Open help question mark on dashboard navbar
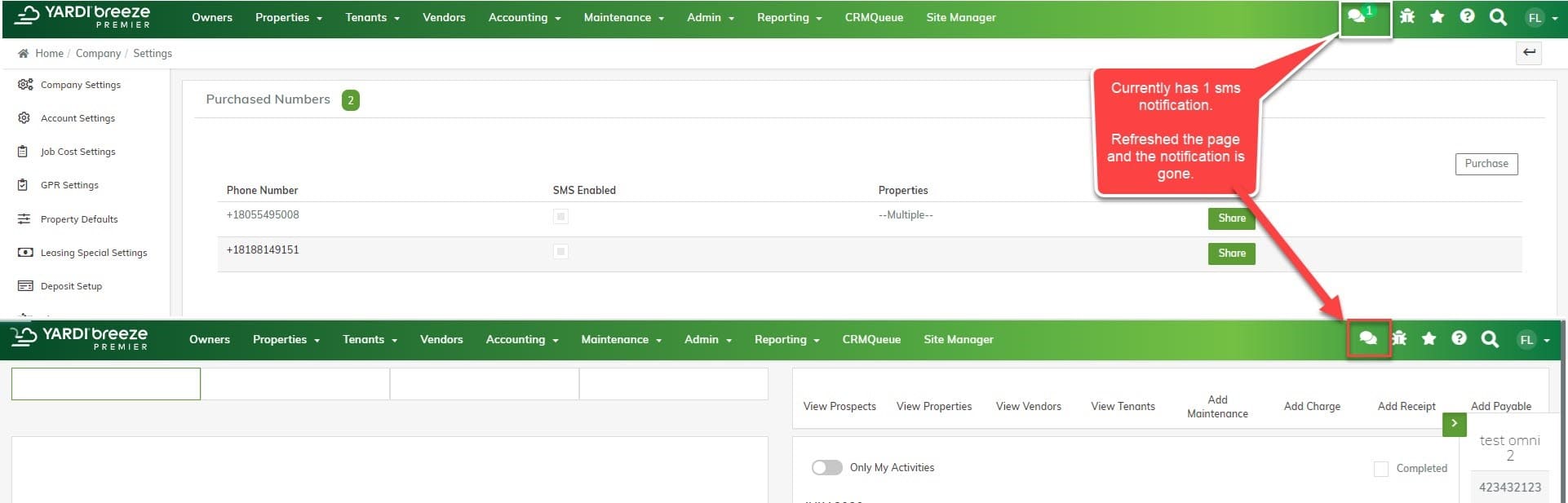Image resolution: width=1568 pixels, height=503 pixels. (1459, 338)
